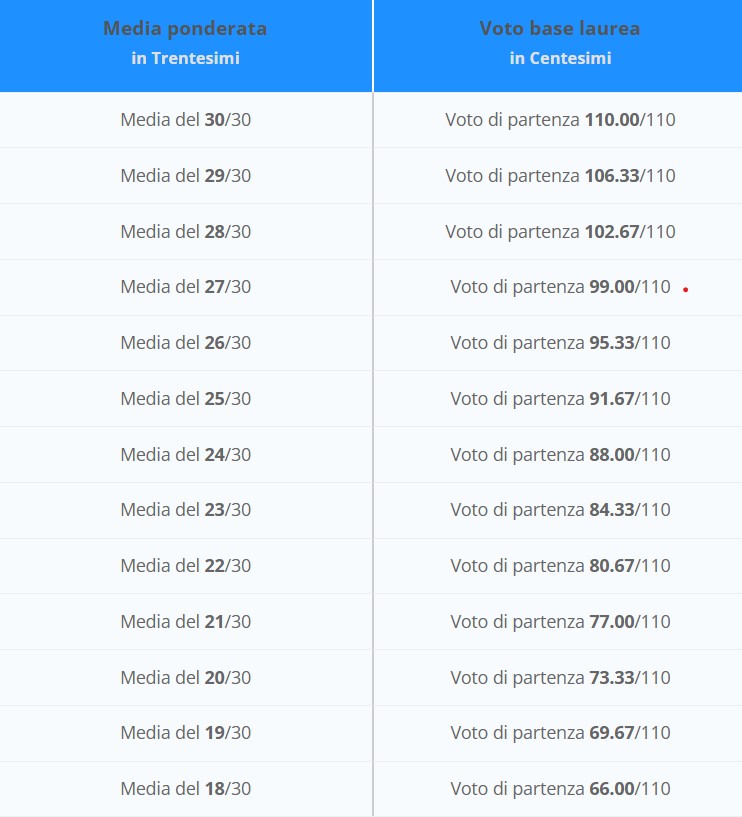Click the Voto di partenza 88.00/110 cell
The height and width of the screenshot is (817, 742).
(x=560, y=455)
